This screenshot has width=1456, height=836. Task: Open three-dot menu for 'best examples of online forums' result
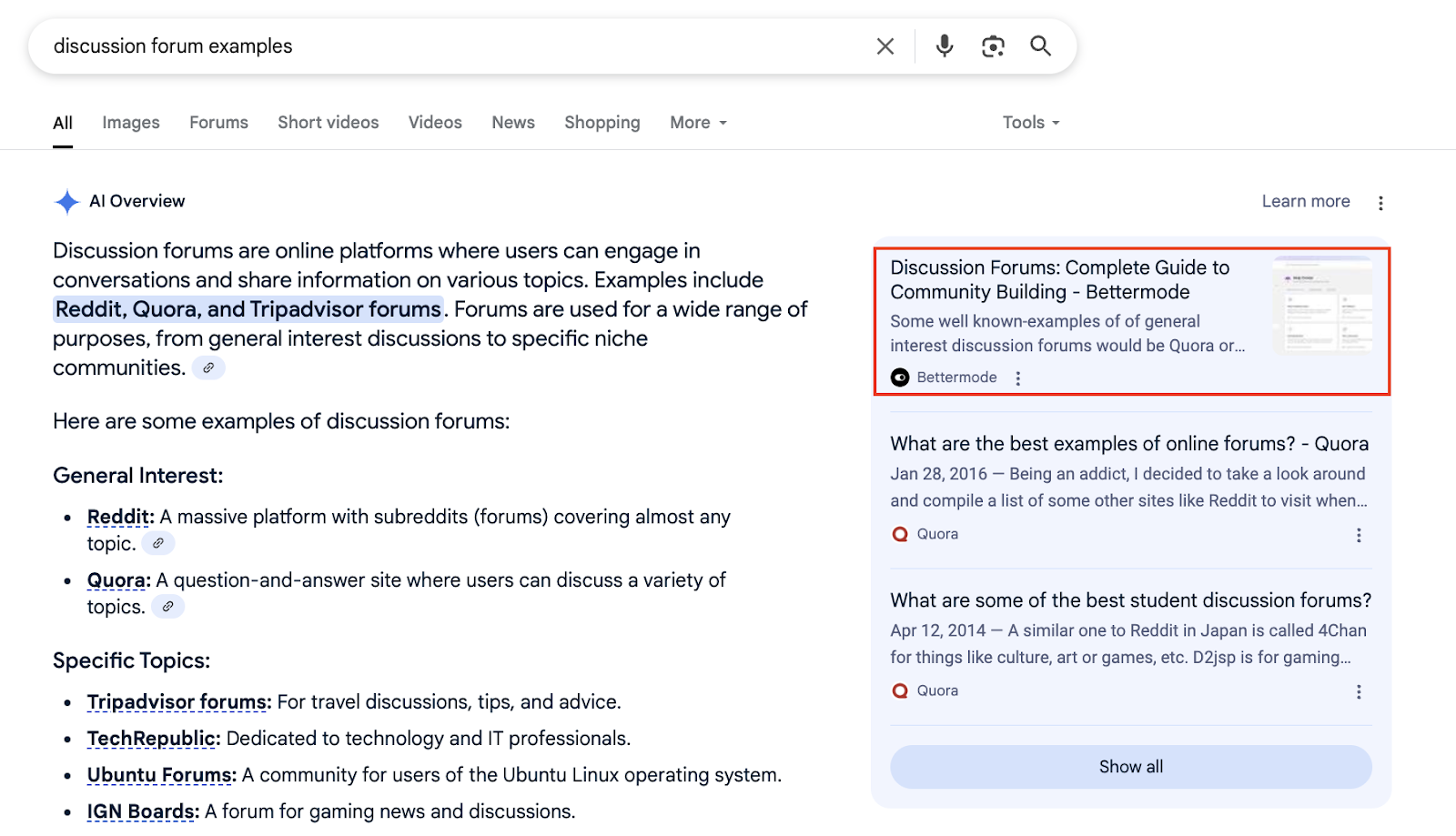(1359, 535)
